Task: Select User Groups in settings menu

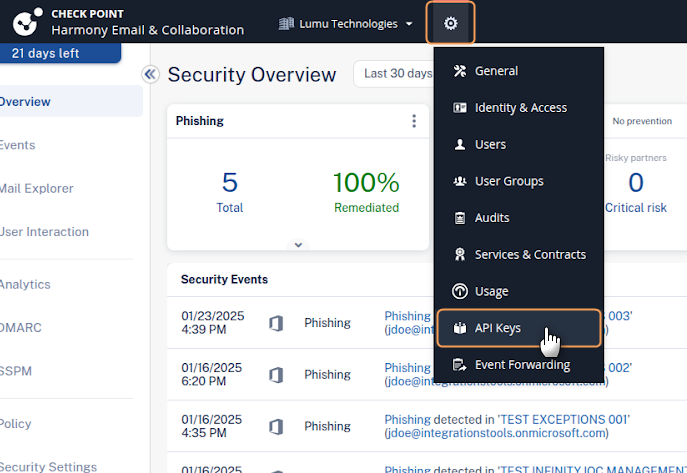Action: [x=508, y=181]
